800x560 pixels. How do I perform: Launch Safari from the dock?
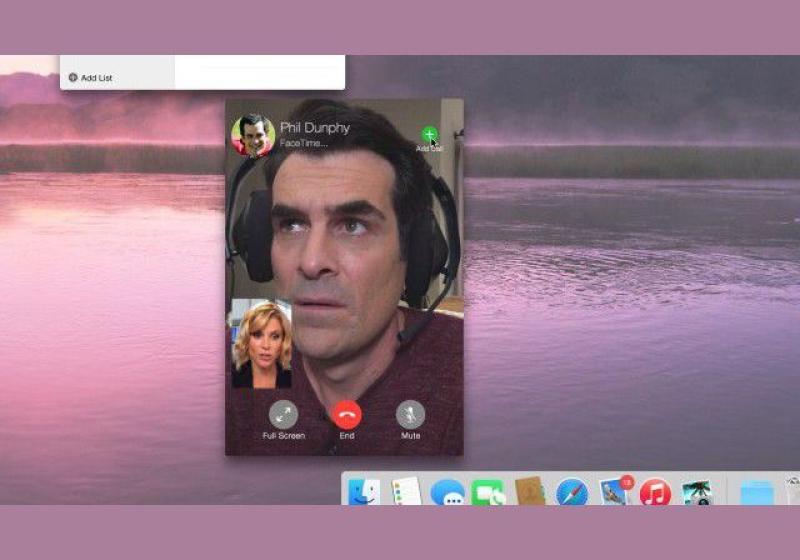[571, 493]
